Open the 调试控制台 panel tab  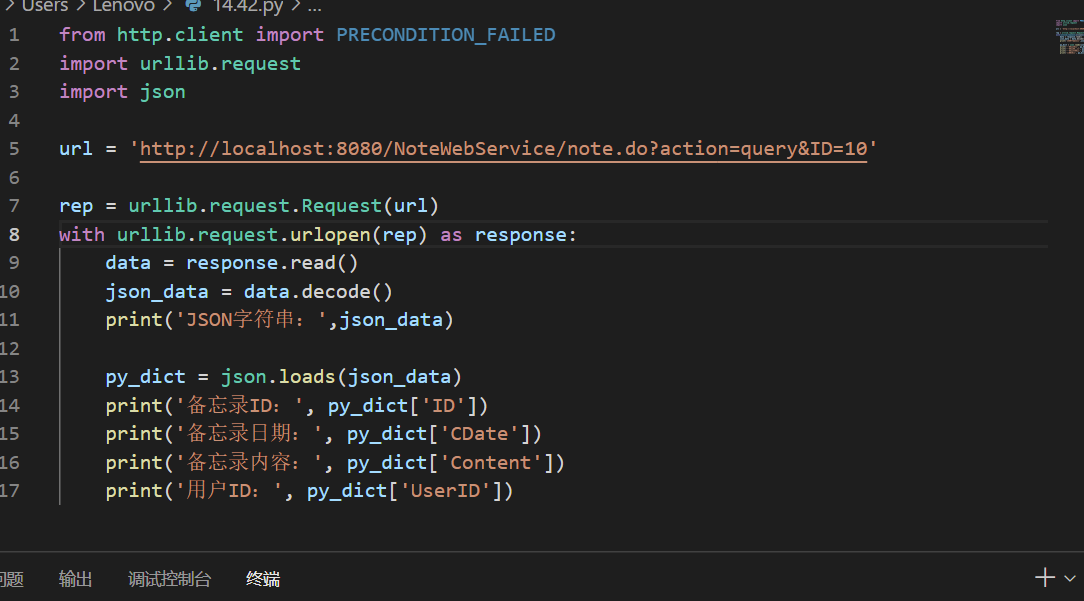[x=169, y=578]
